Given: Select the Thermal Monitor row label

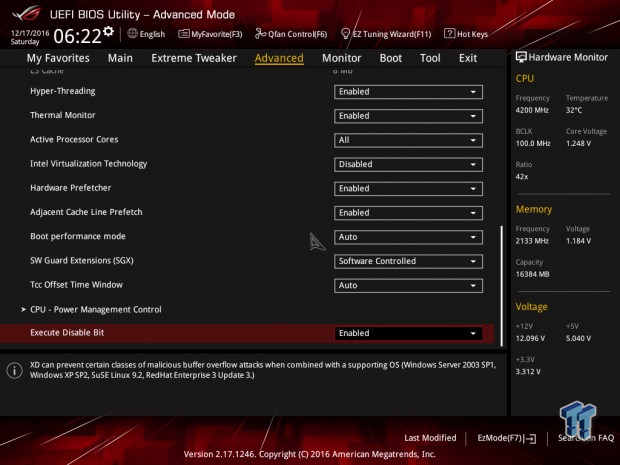Looking at the screenshot, I should [x=62, y=115].
